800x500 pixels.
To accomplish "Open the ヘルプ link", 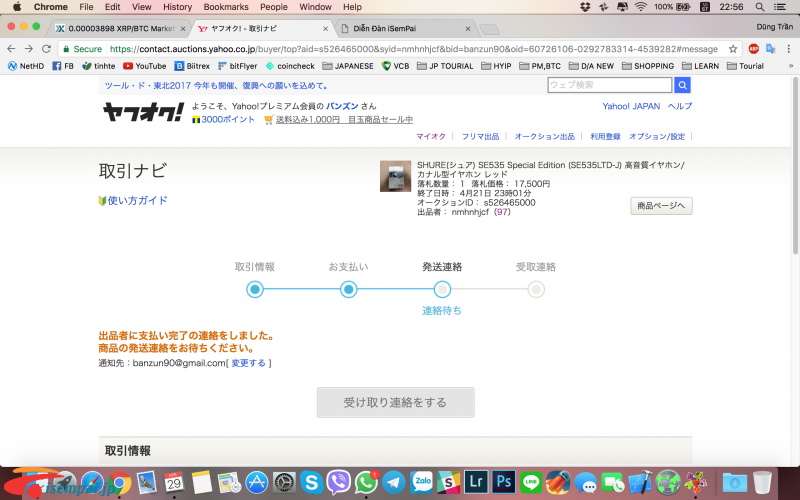I will coord(680,106).
